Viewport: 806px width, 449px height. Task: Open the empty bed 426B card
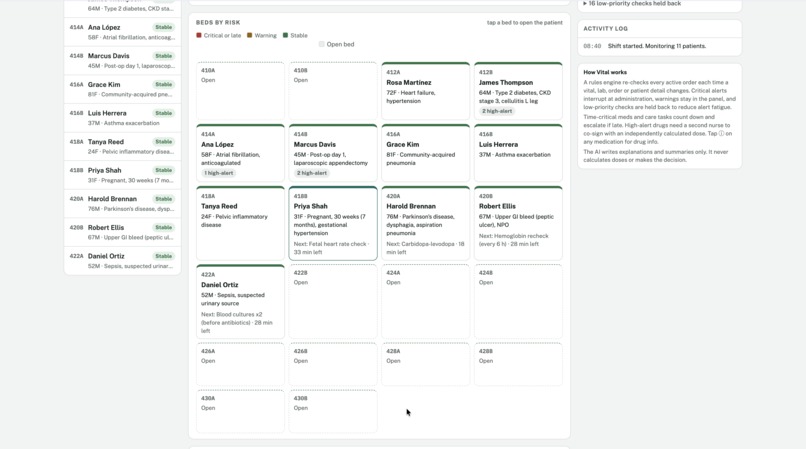click(333, 365)
